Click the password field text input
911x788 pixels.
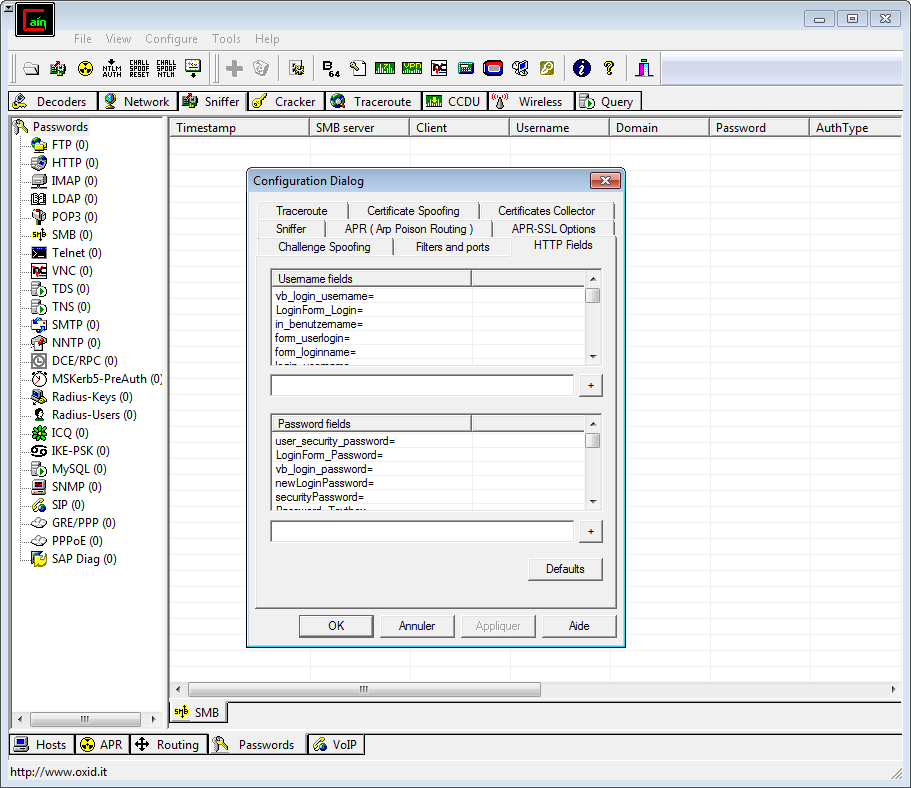[422, 531]
